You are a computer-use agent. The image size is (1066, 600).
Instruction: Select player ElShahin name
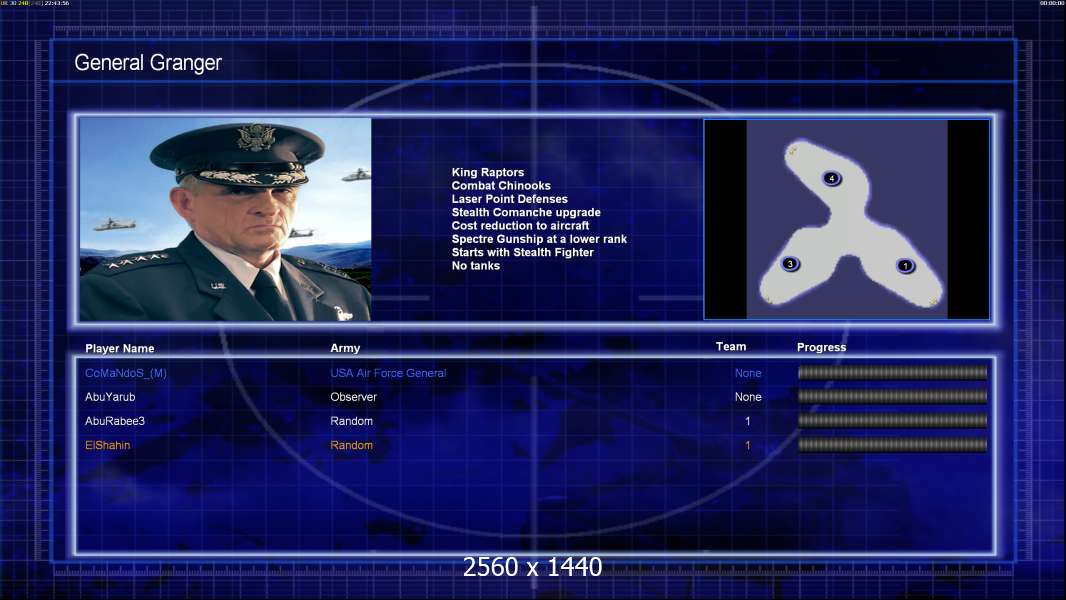[x=107, y=445]
